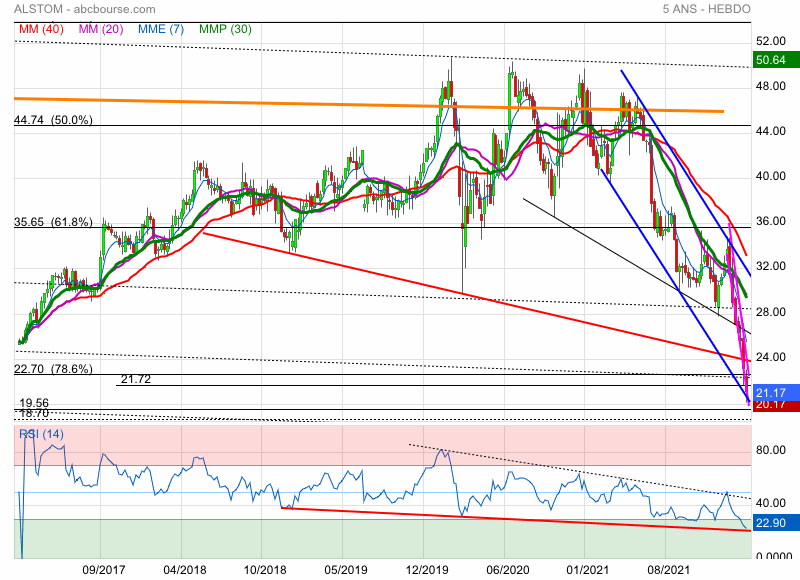Click the blue 21.17 price tag
Image resolution: width=800 pixels, height=580 pixels.
point(776,392)
